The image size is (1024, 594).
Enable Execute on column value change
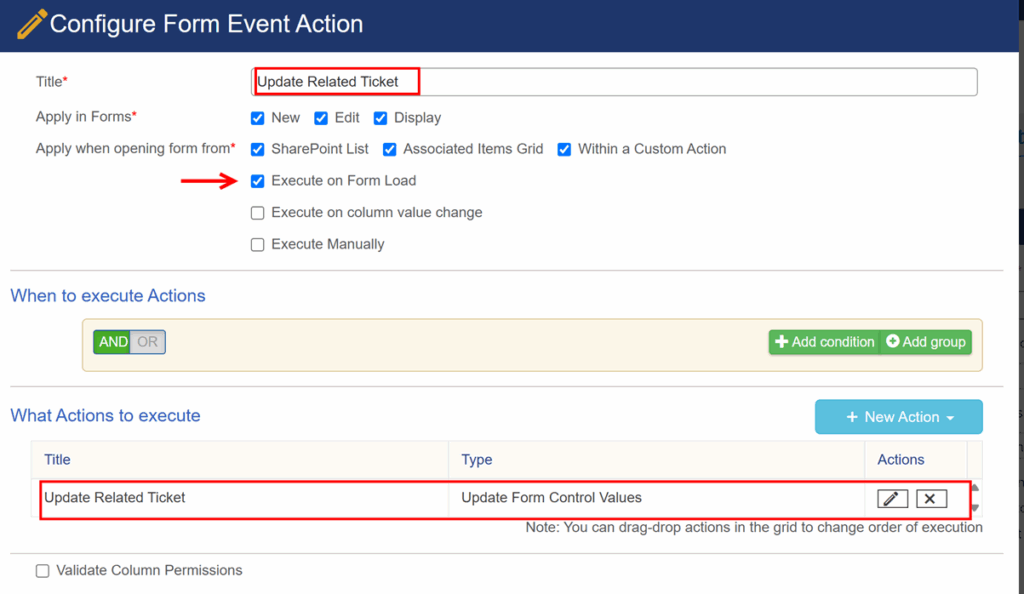[x=257, y=213]
